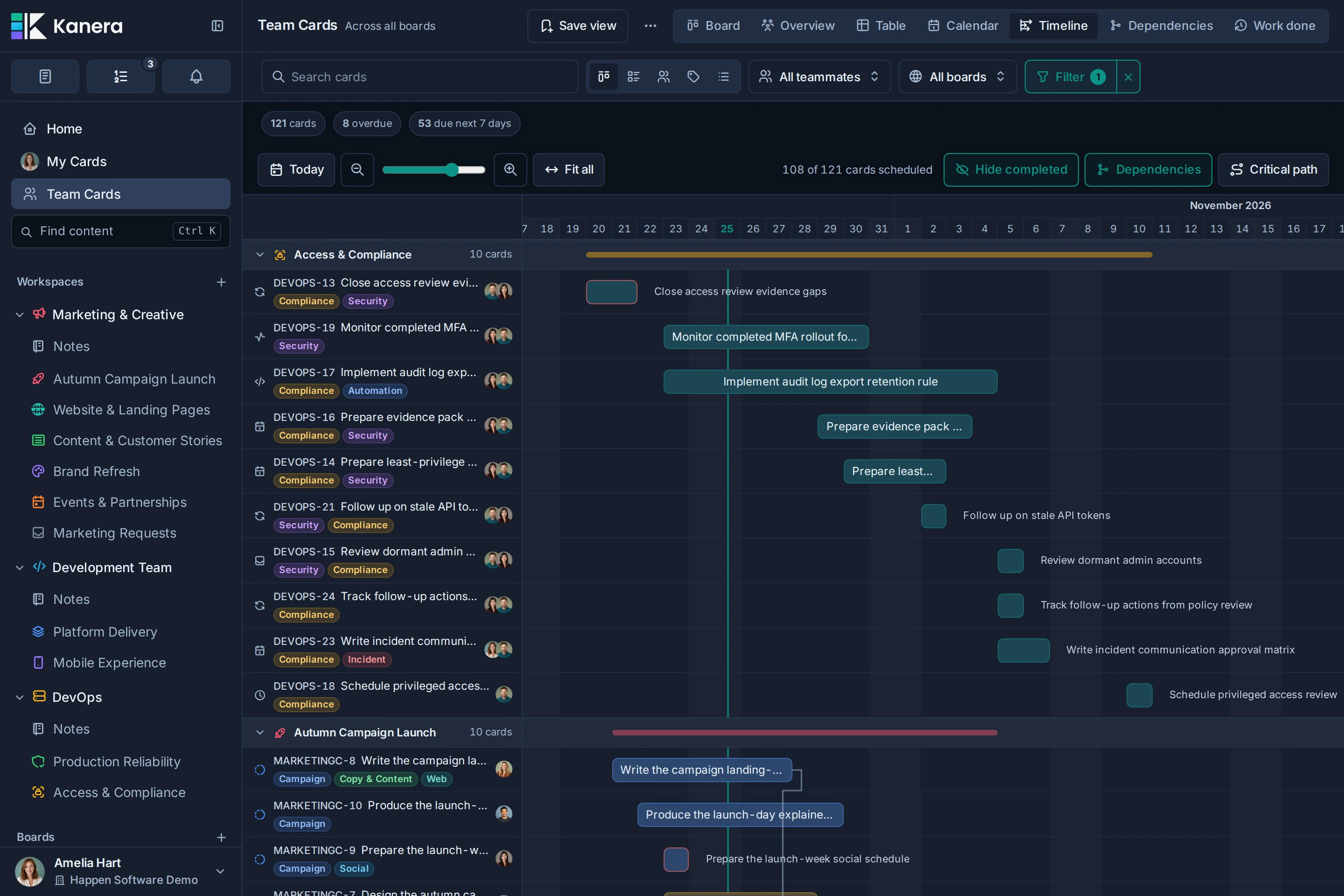
Task: Switch to the Calendar view tab
Action: click(963, 26)
